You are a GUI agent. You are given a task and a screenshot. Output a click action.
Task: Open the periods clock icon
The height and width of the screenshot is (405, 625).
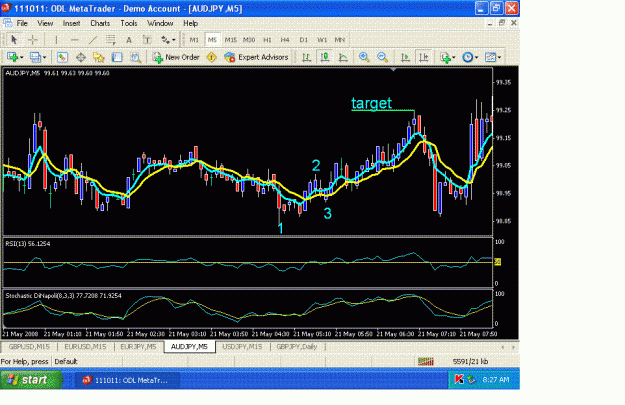pyautogui.click(x=468, y=57)
